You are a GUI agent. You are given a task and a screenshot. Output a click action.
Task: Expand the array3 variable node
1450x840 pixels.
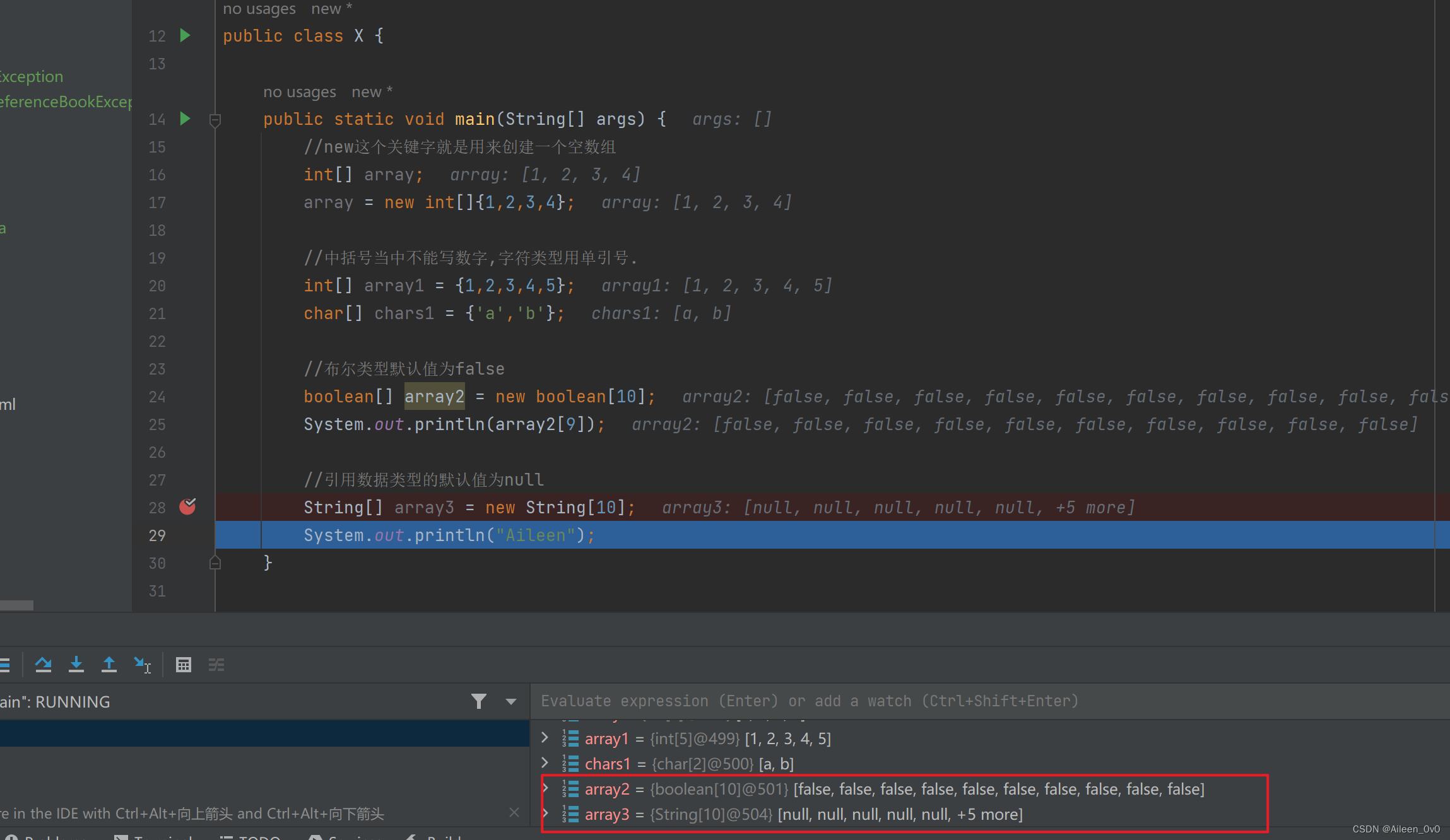[x=545, y=814]
